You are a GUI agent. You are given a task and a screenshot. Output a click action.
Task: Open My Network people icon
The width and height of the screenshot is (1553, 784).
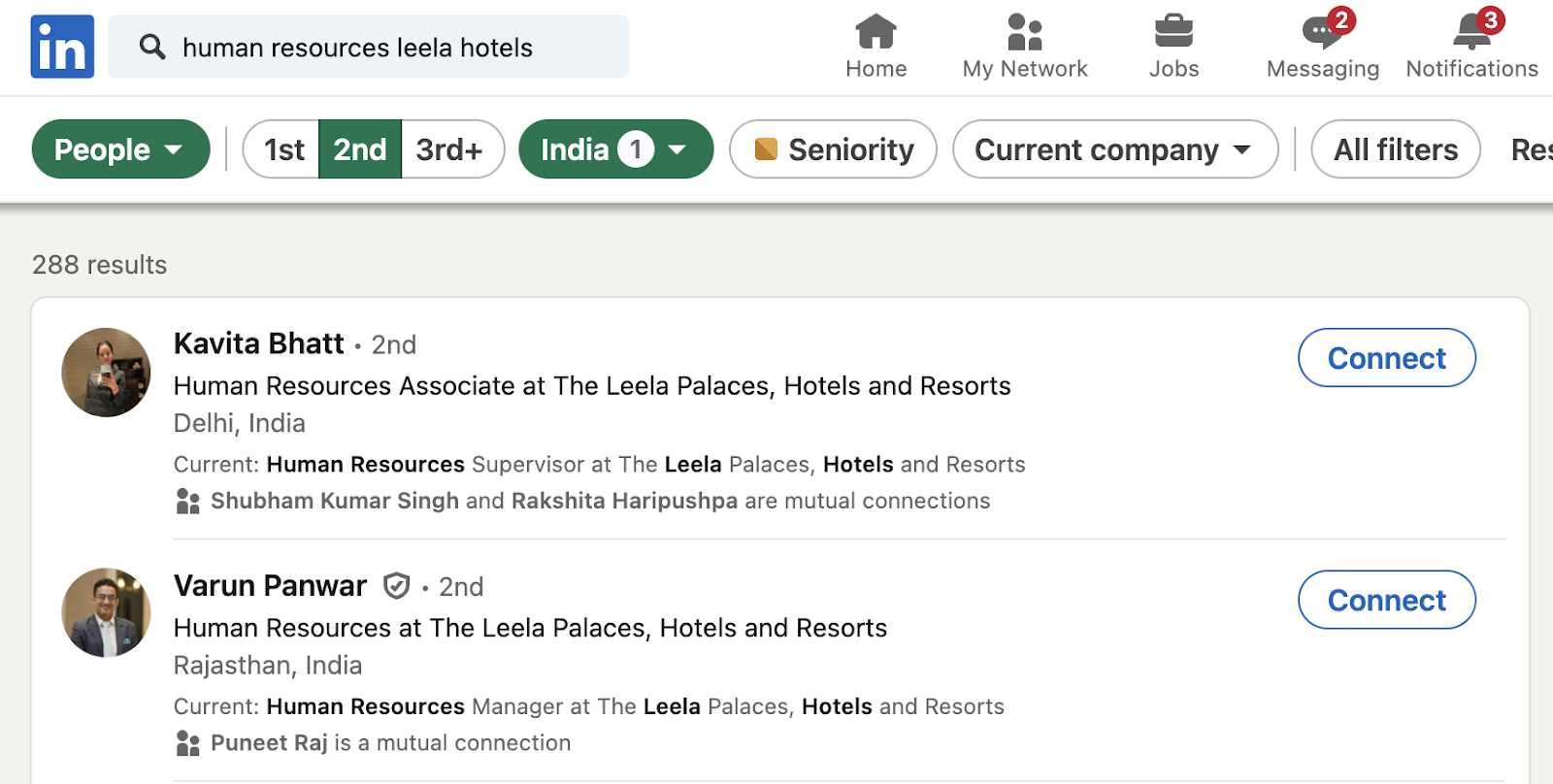(1025, 32)
